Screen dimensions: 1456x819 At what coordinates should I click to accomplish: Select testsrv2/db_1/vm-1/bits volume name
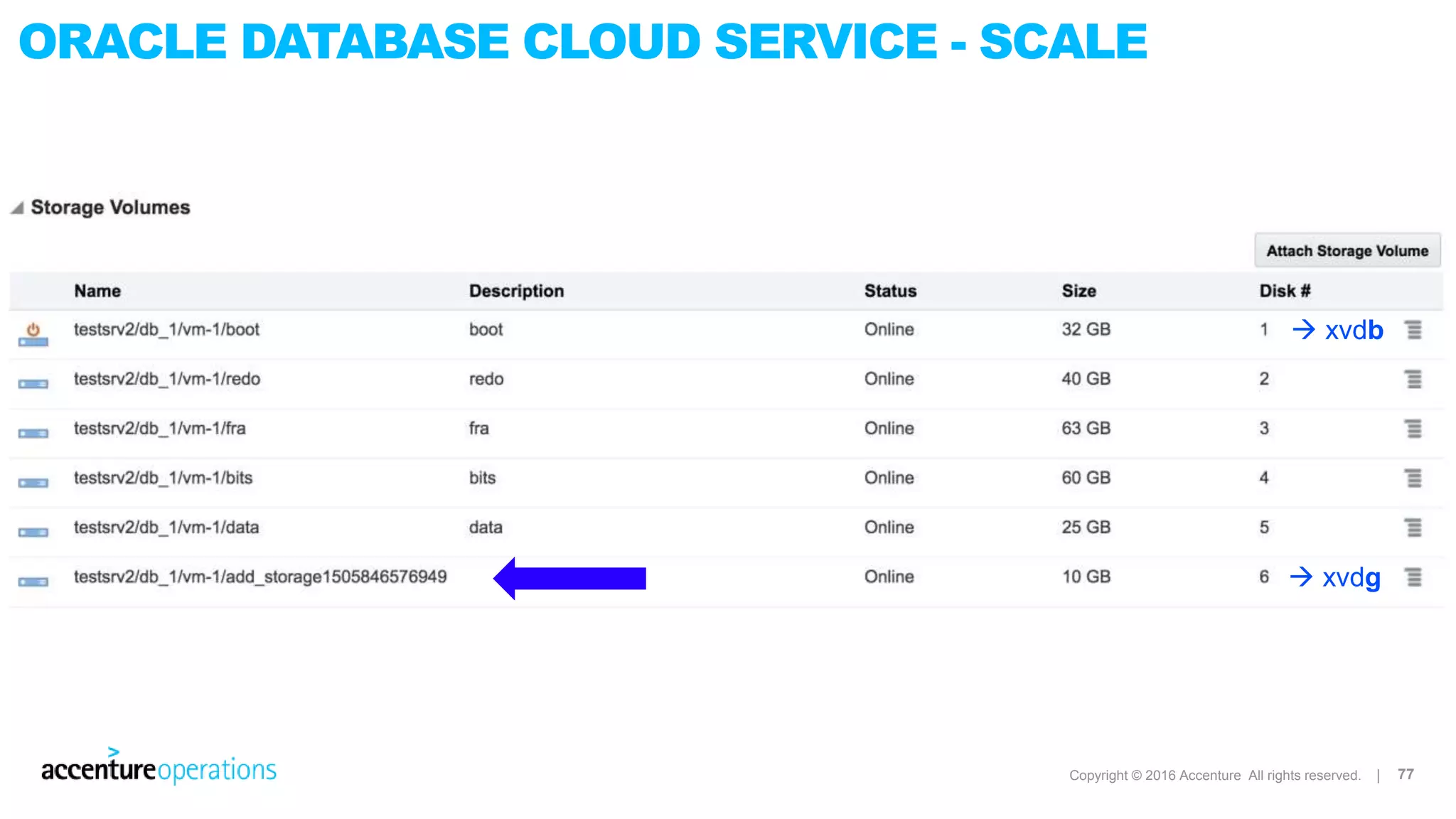tap(164, 478)
